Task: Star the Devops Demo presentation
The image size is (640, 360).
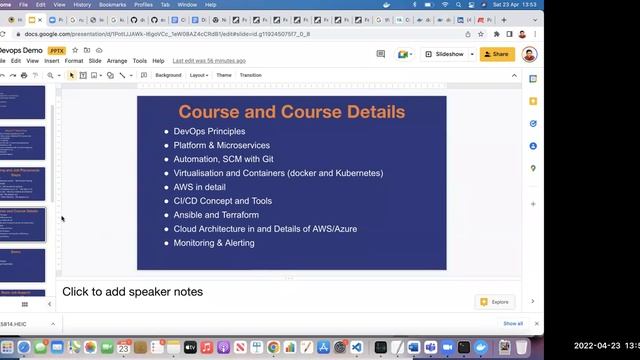Action: 75,50
